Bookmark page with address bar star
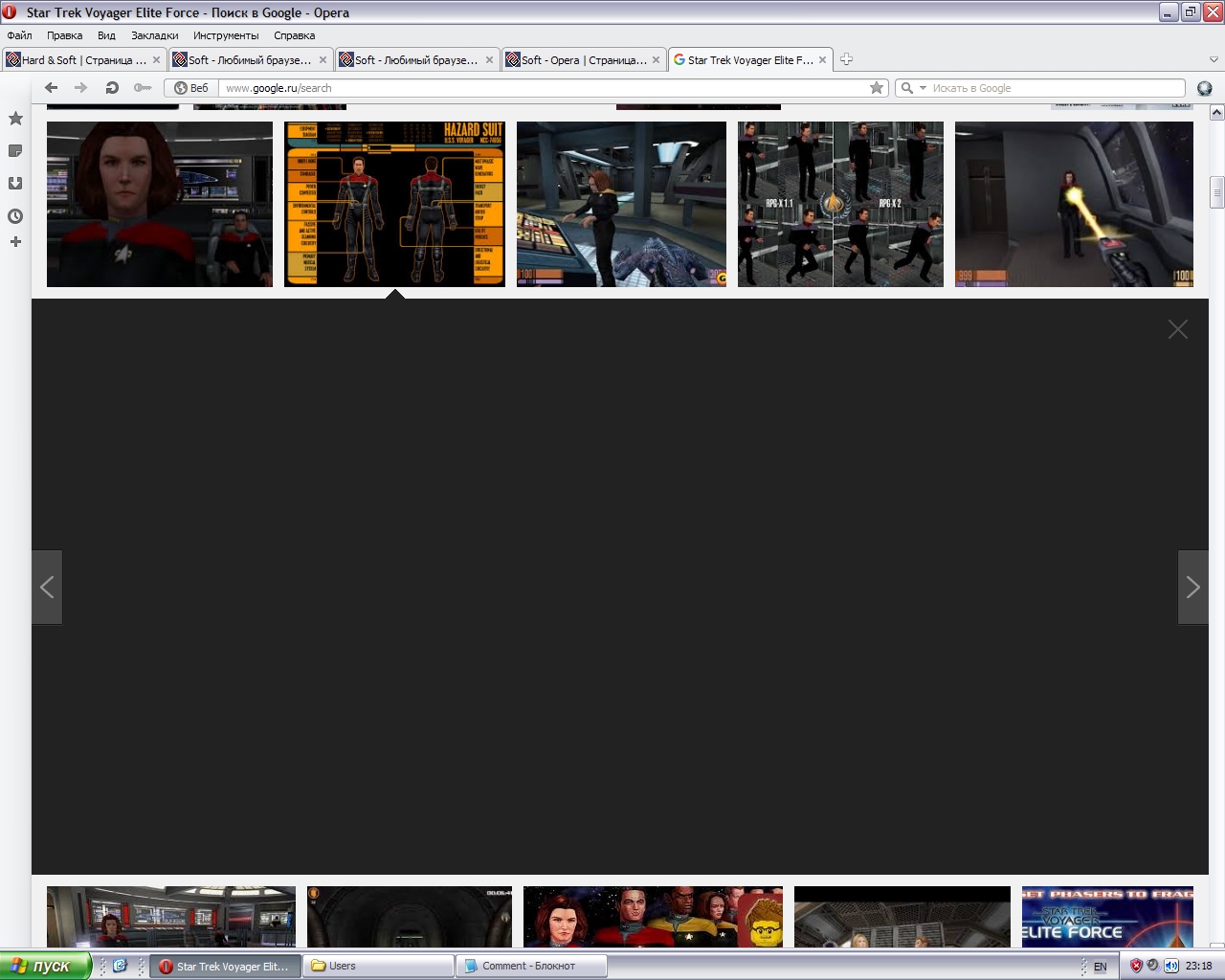 click(x=877, y=88)
